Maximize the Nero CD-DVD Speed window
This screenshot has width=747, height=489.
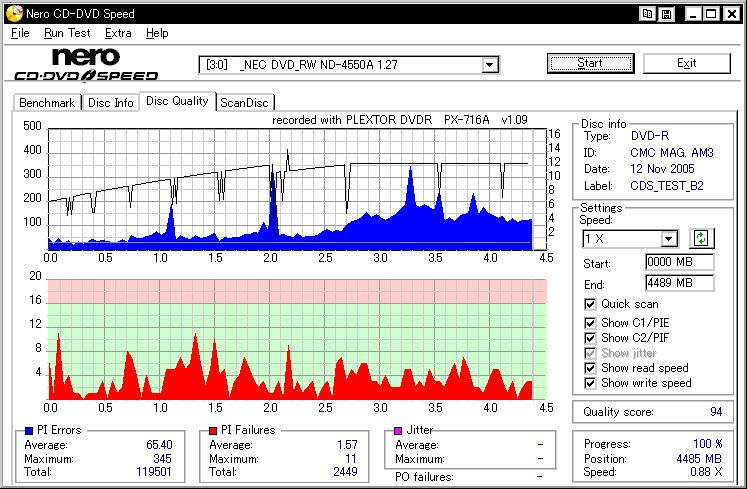(x=711, y=14)
